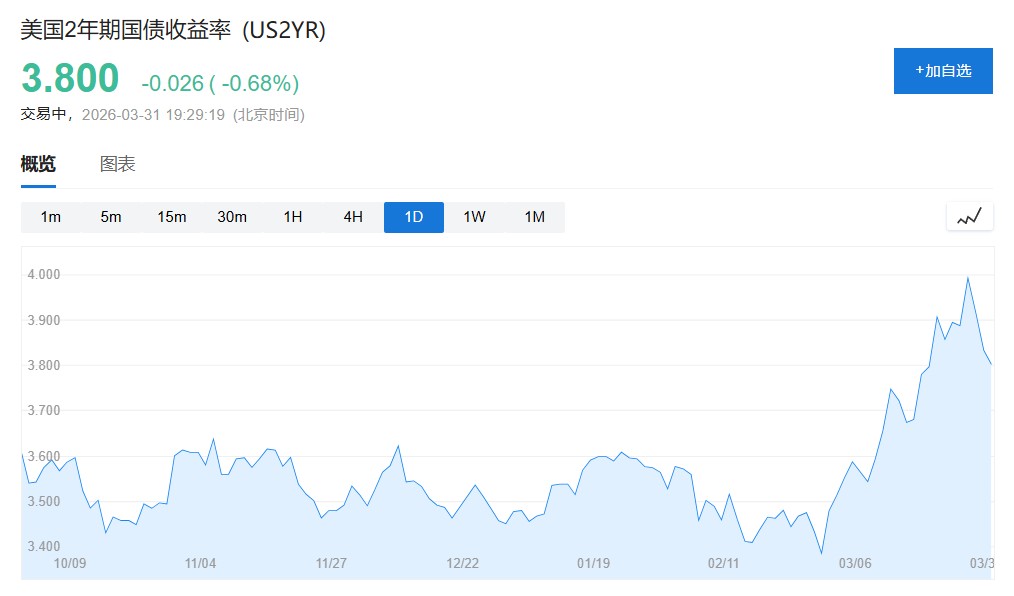Click the line chart type icon

point(969,216)
